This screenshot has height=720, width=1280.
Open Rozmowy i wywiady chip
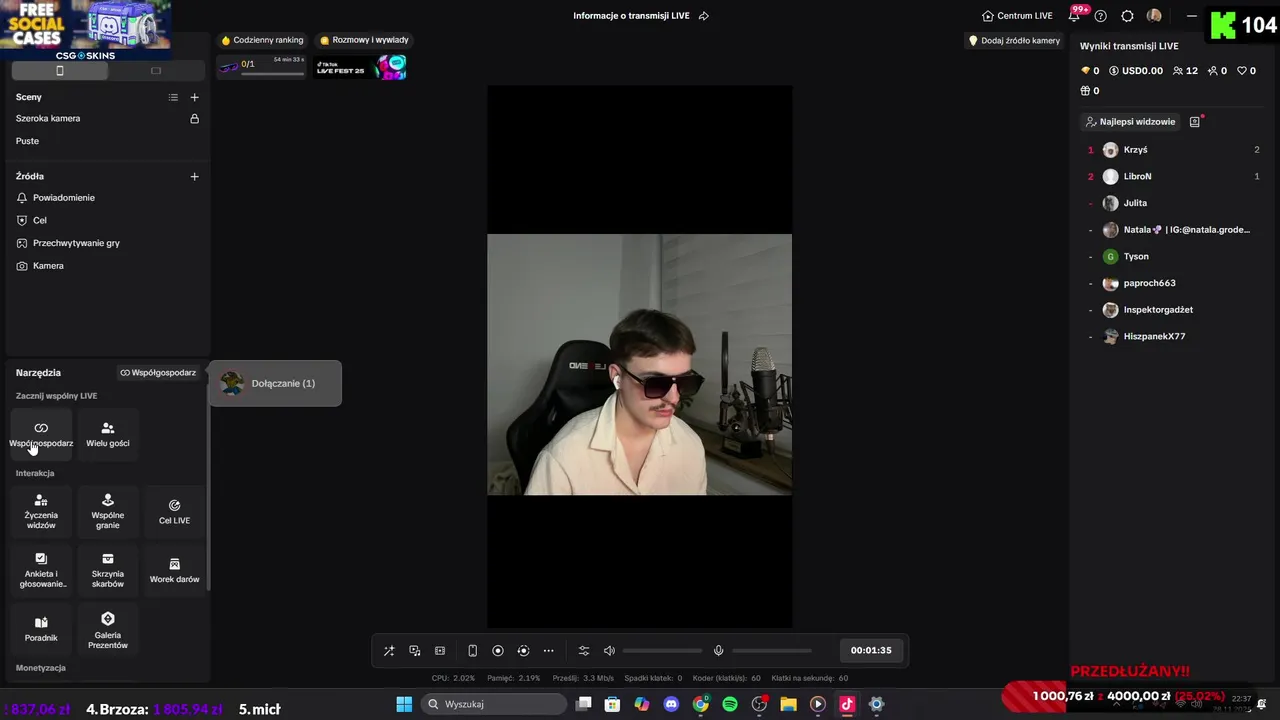click(x=364, y=40)
